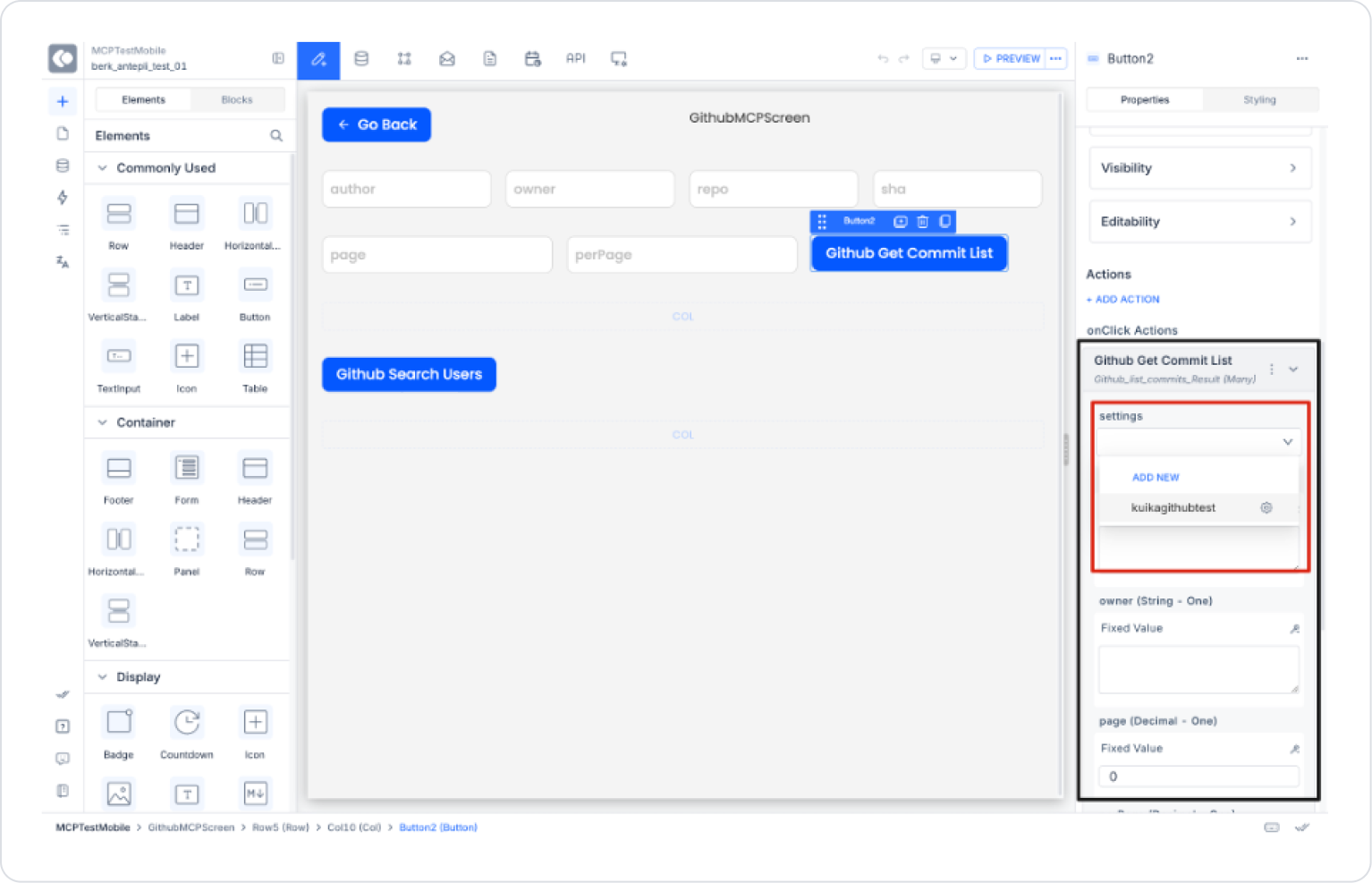1372x883 pixels.
Task: Click the undo arrow
Action: [883, 59]
